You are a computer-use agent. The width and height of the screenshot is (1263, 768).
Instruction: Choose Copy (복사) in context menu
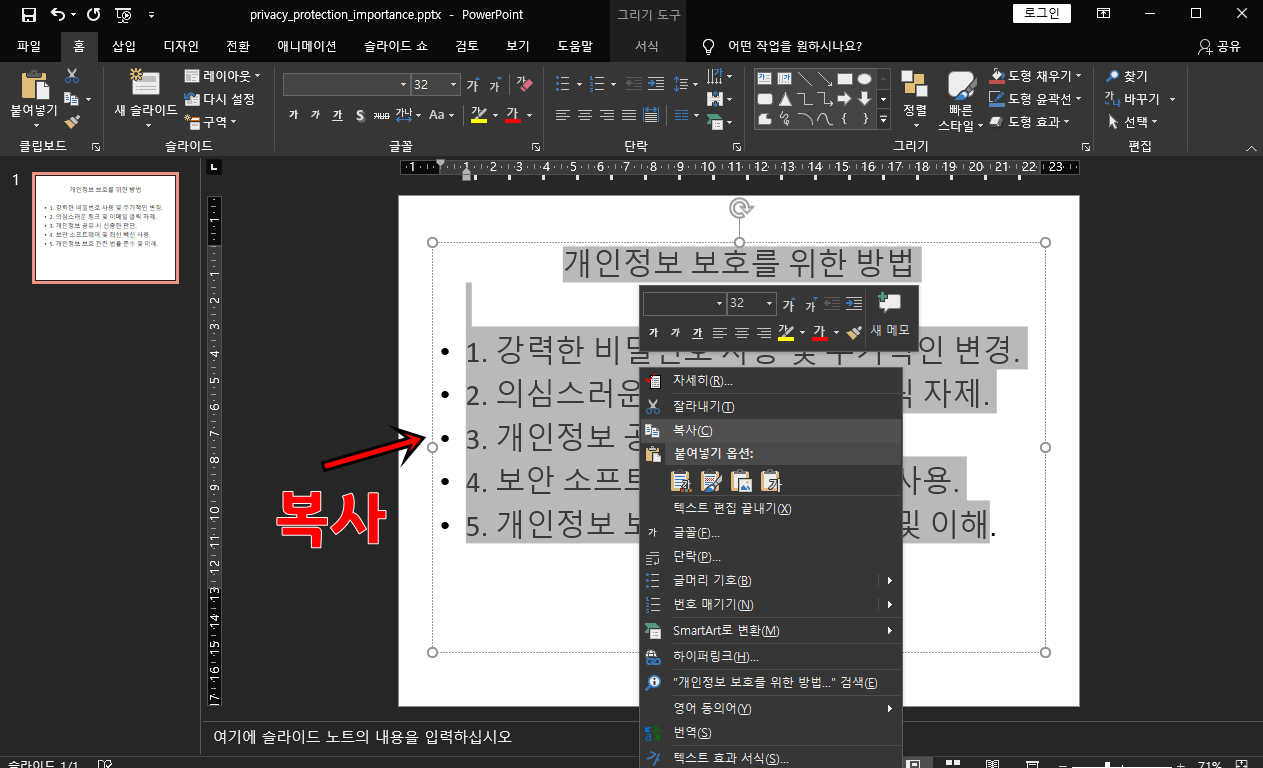click(x=771, y=431)
